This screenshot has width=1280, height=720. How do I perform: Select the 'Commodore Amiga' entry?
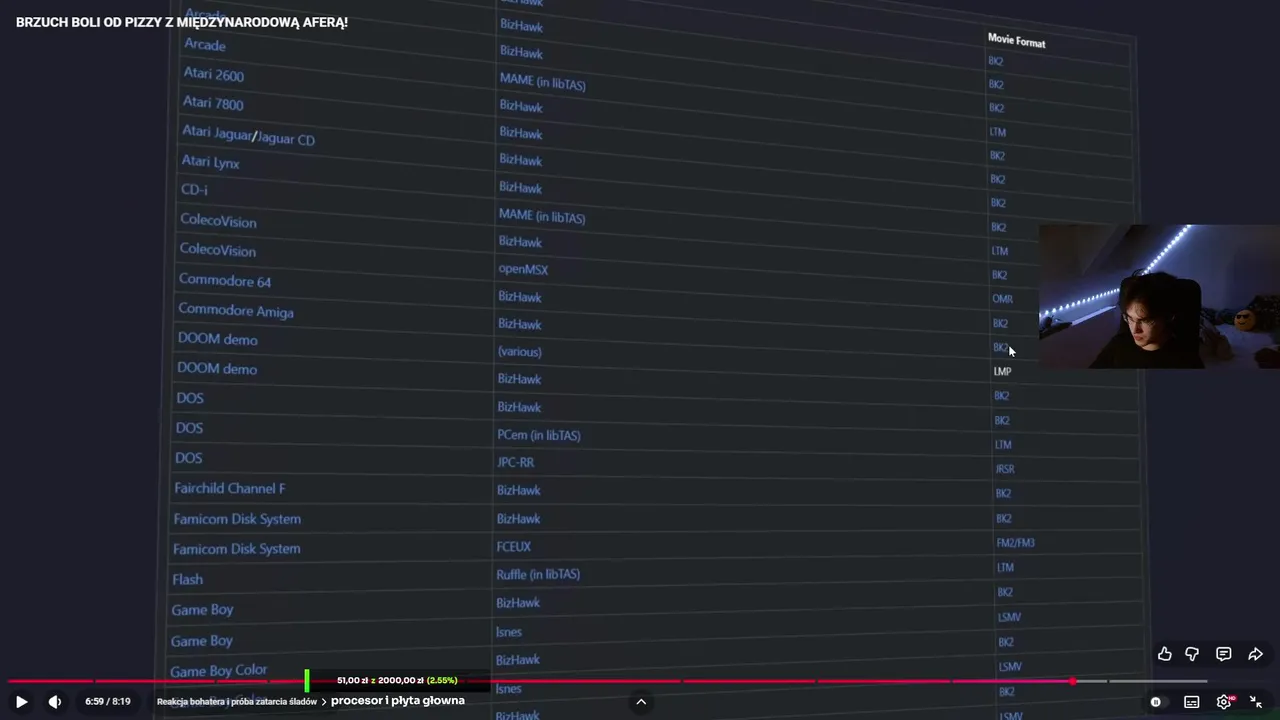236,310
